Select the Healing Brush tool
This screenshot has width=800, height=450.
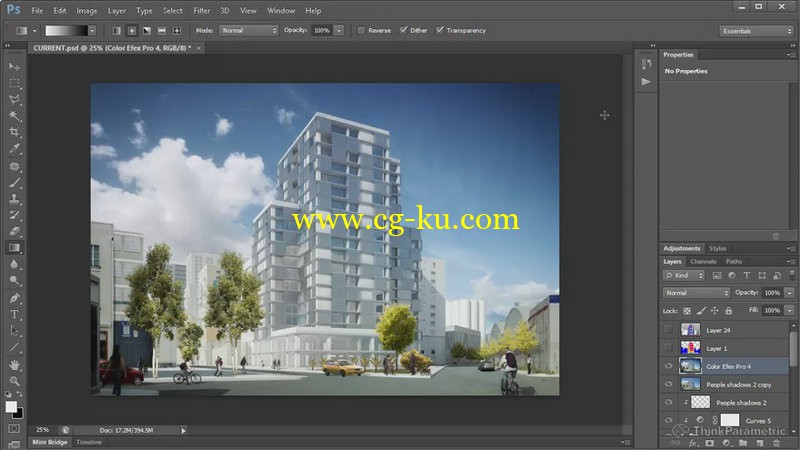pos(14,166)
